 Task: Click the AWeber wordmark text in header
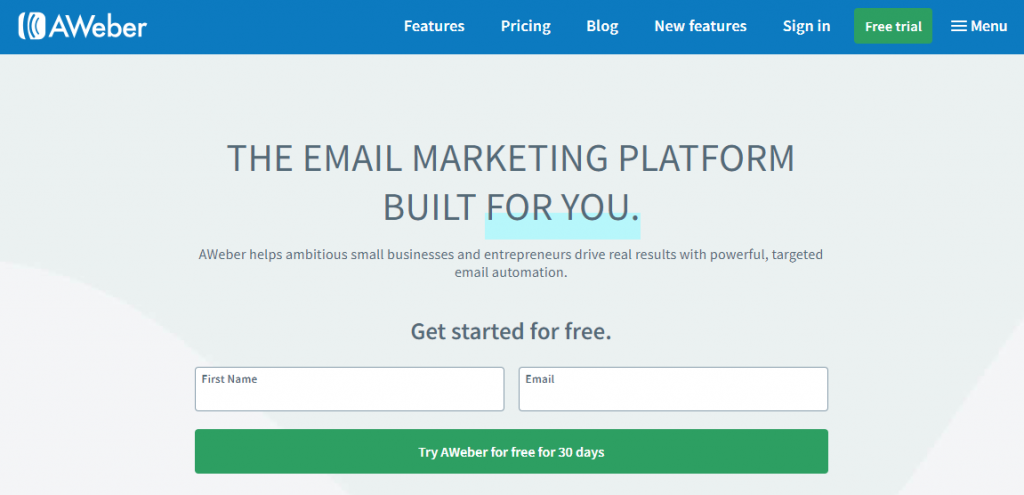click(98, 27)
